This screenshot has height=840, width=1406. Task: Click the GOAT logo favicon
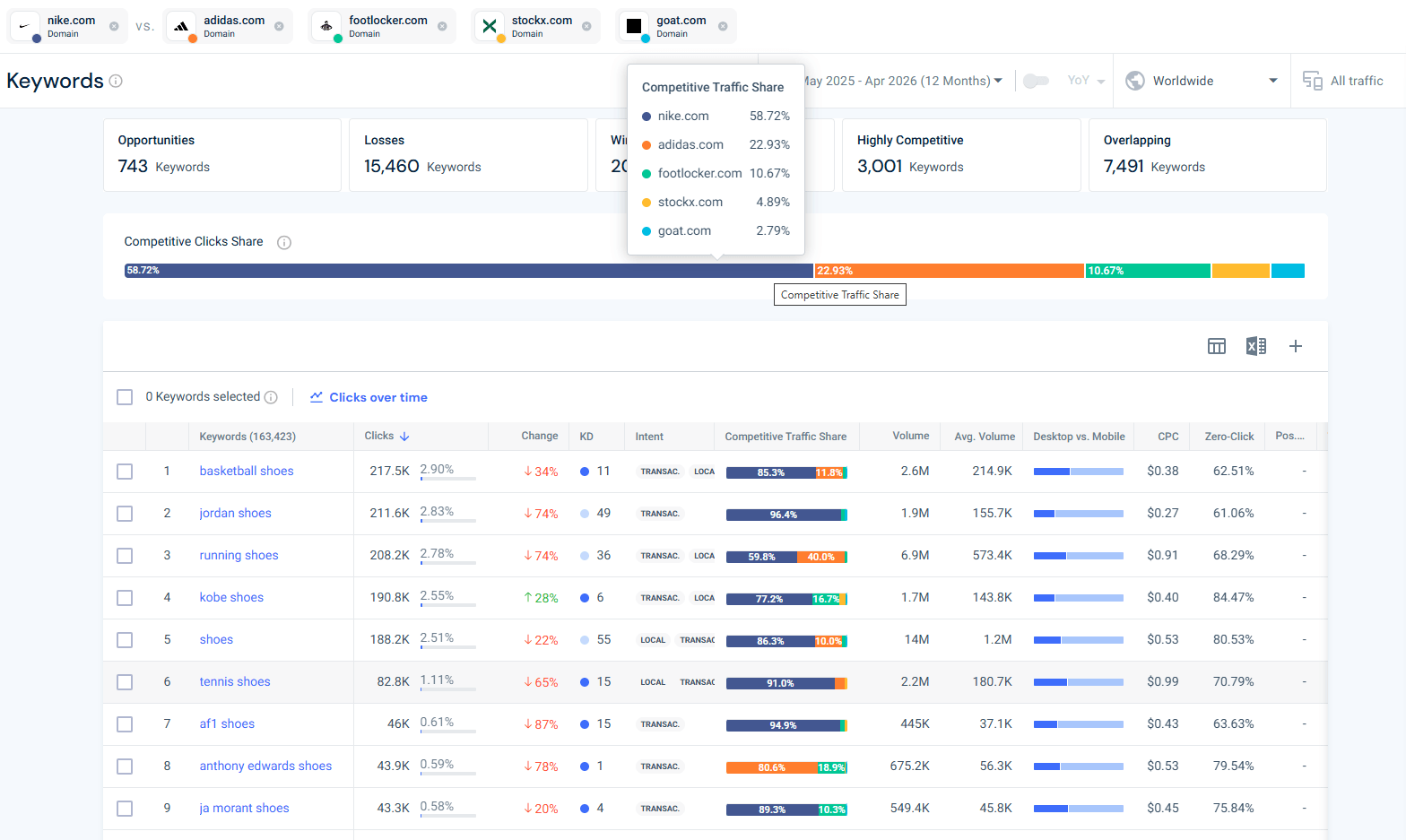tap(634, 26)
